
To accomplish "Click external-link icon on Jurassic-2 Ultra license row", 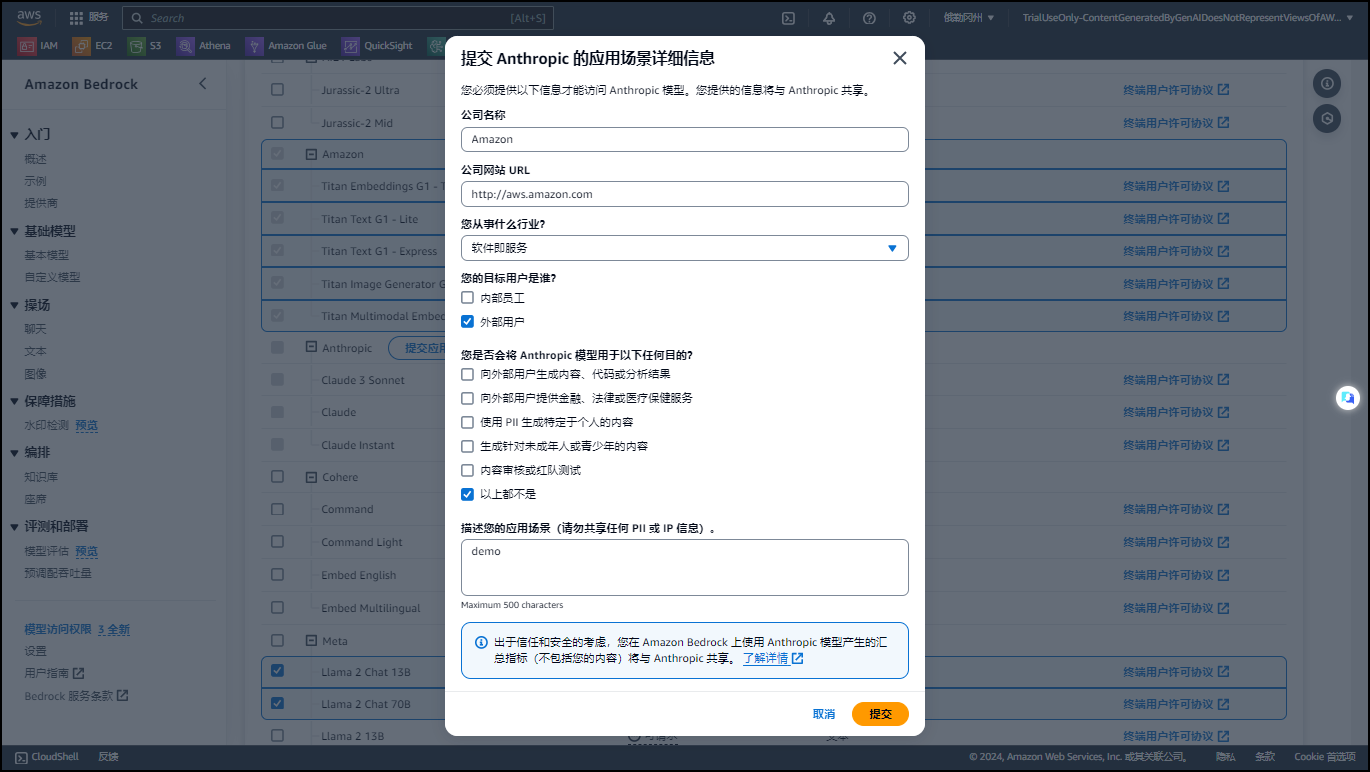I will (1223, 90).
